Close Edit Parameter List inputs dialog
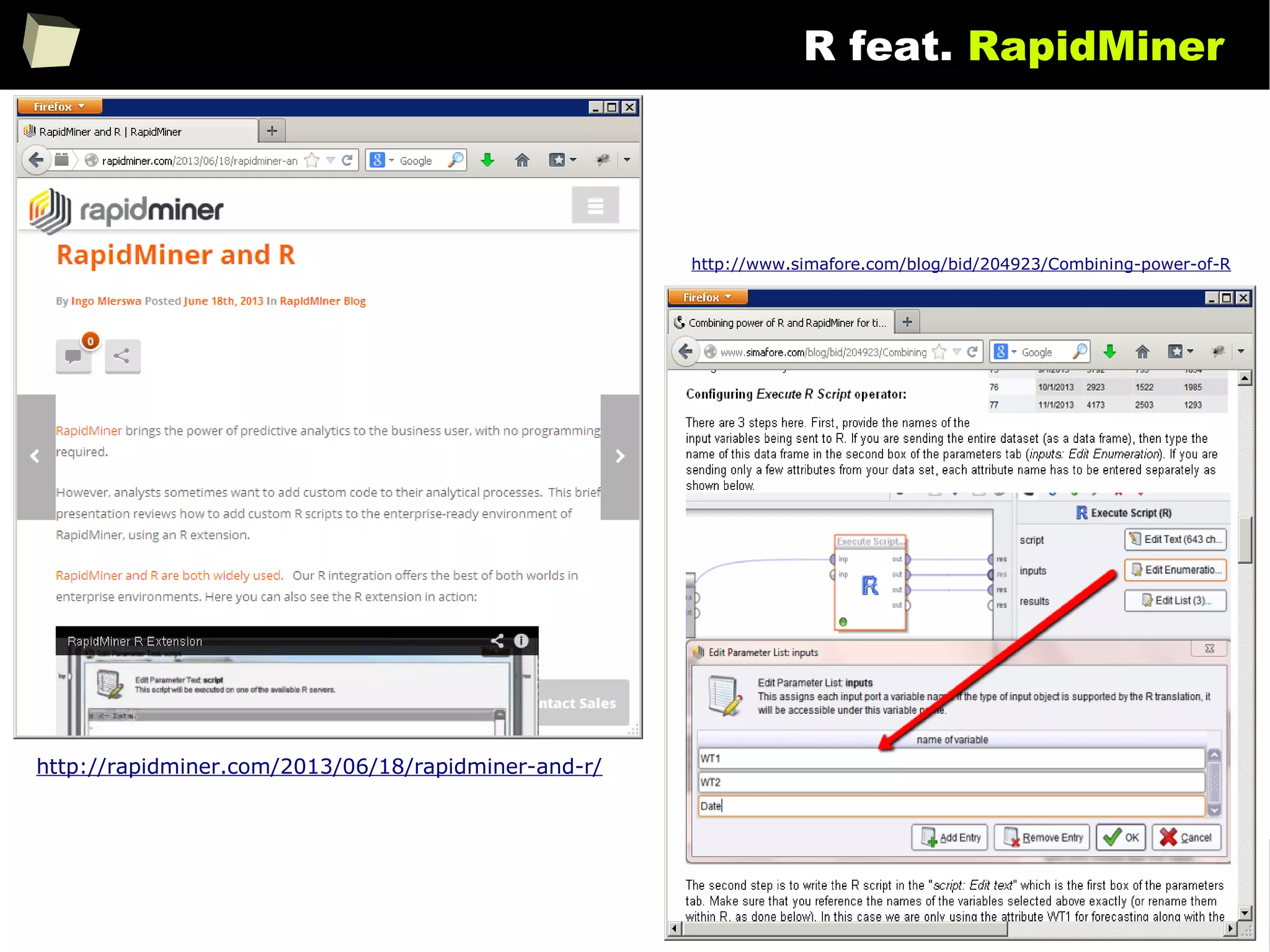The height and width of the screenshot is (952, 1270). [1209, 649]
